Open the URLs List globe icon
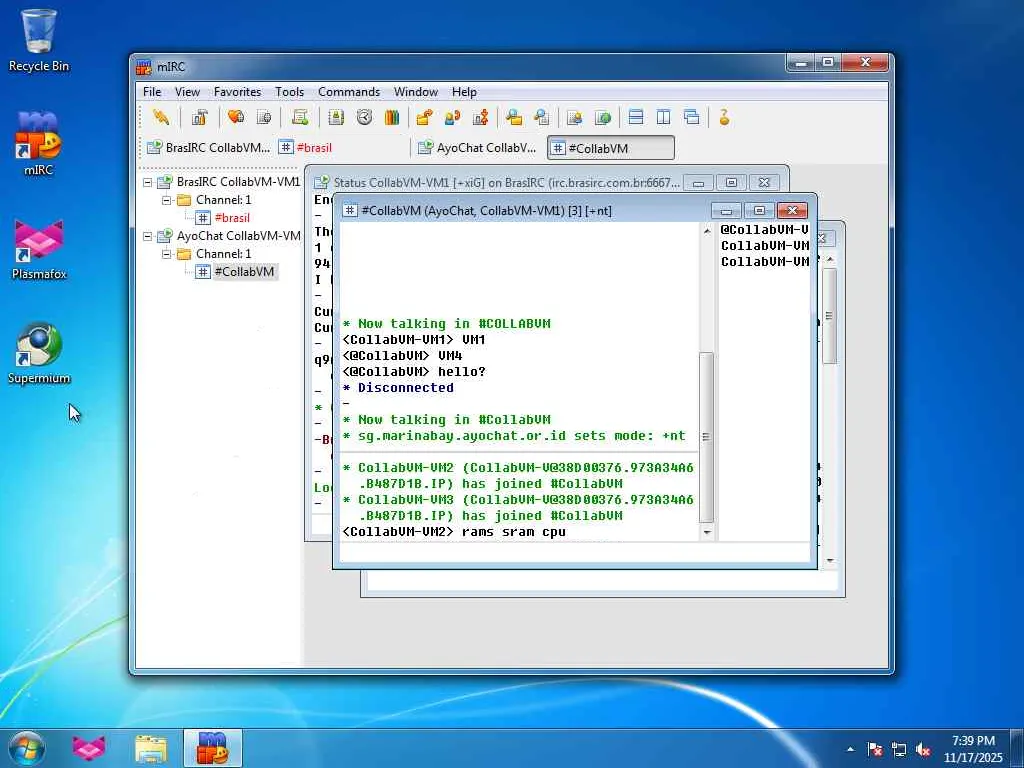This screenshot has height=768, width=1024. tap(603, 118)
